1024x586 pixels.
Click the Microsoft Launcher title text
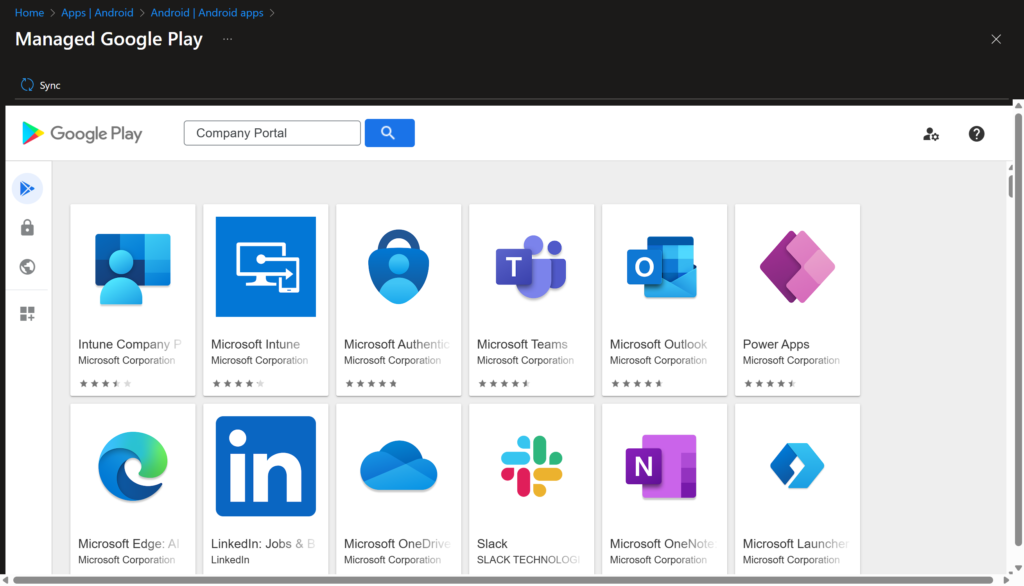click(795, 544)
